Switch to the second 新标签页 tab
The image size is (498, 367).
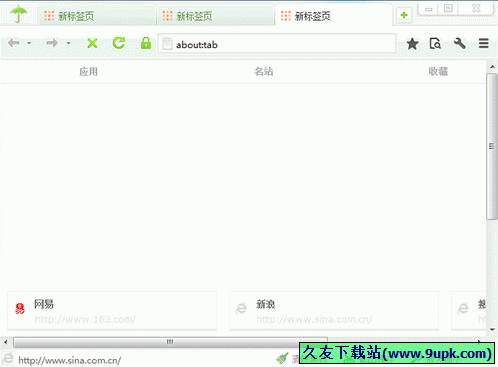tap(215, 16)
